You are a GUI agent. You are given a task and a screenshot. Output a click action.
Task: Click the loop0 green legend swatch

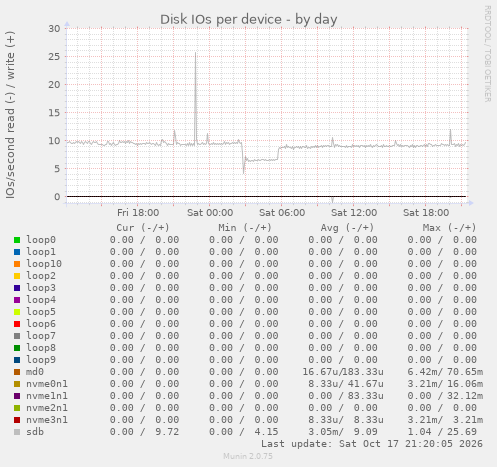[x=17, y=240]
